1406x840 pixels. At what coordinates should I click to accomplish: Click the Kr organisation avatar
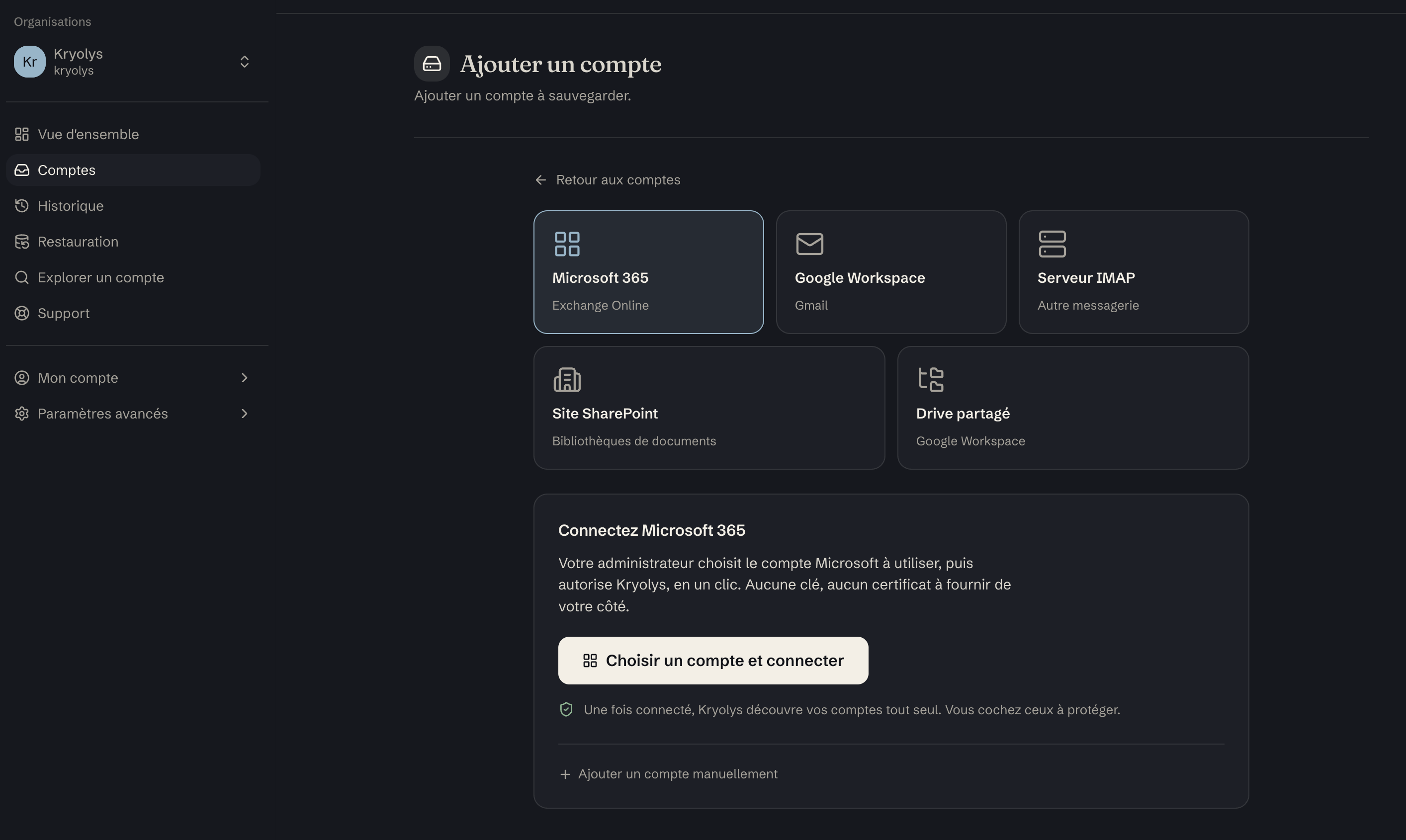[29, 62]
